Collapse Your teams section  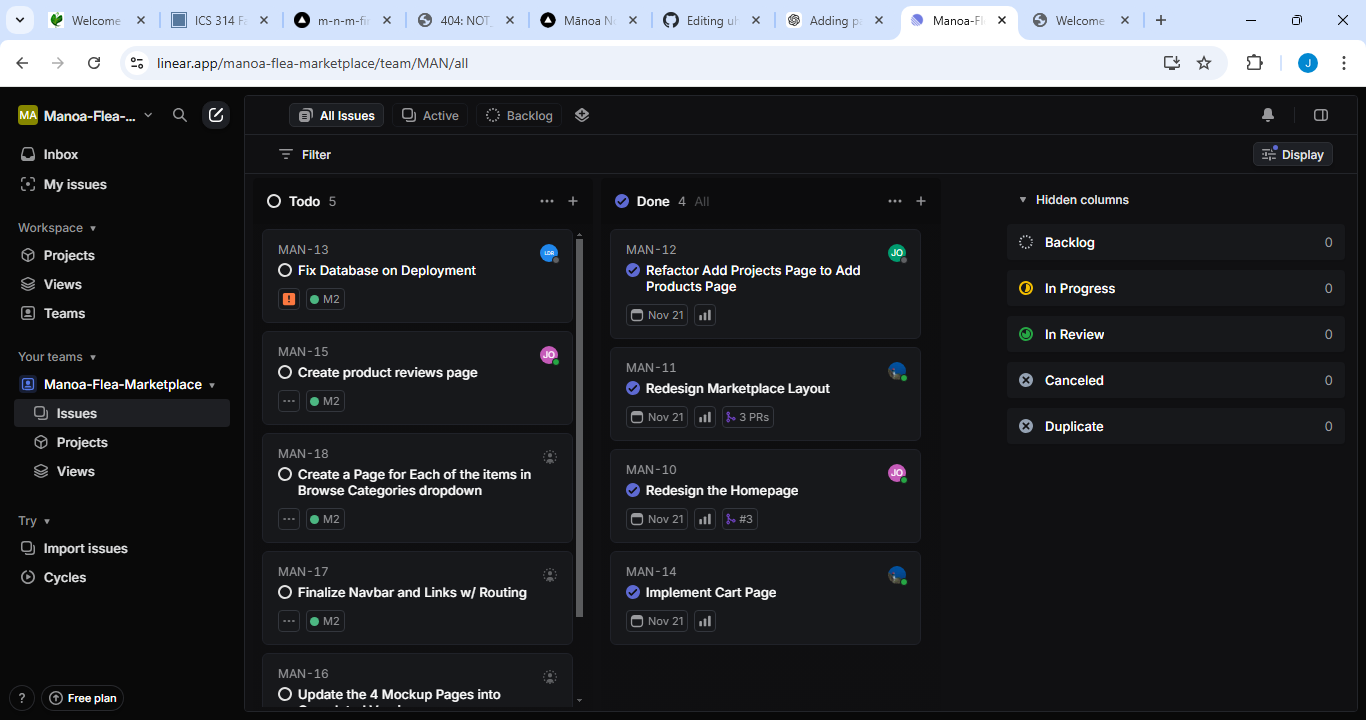click(57, 357)
